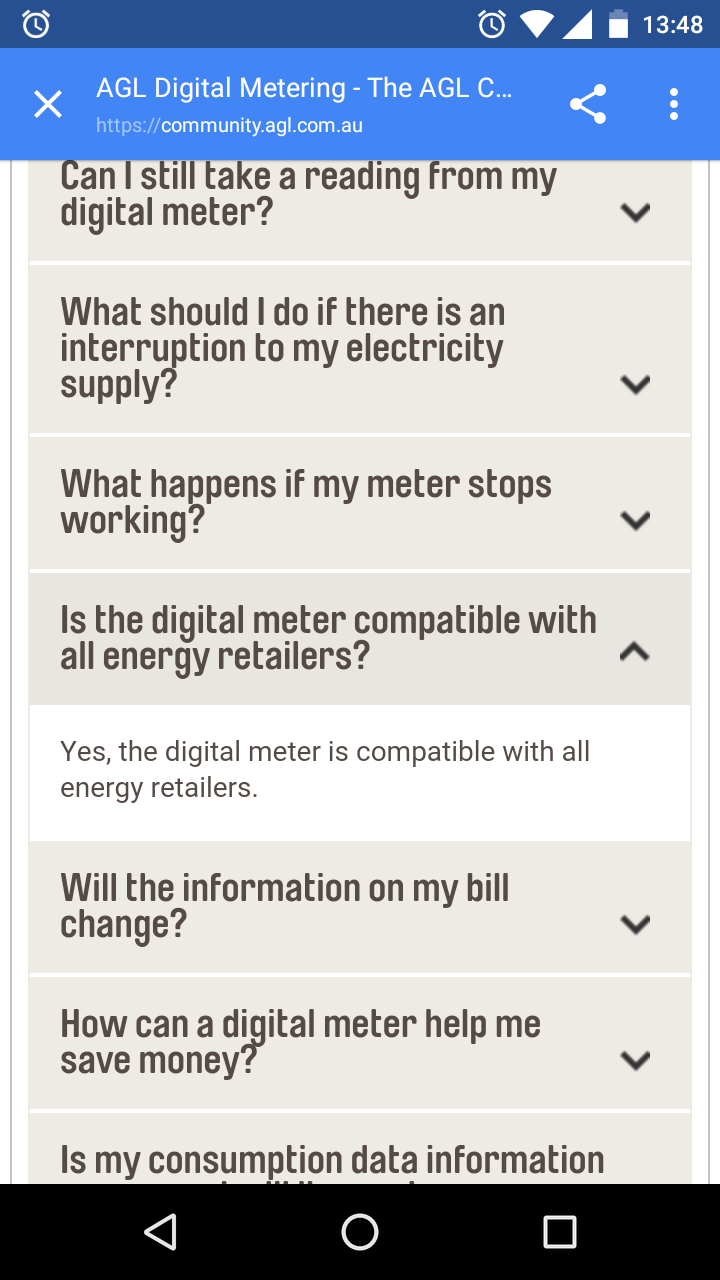The image size is (720, 1280).
Task: Open "Will the information on my bill change?"
Action: pyautogui.click(x=285, y=906)
